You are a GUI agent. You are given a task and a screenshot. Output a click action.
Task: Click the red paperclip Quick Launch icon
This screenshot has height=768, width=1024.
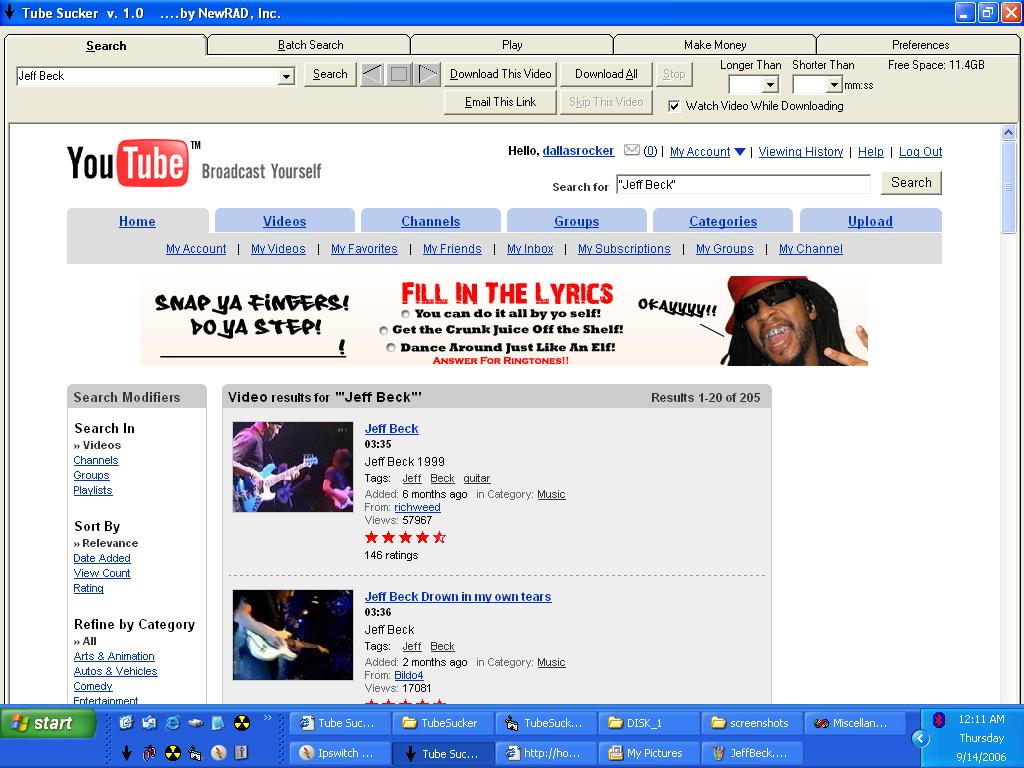tap(150, 753)
